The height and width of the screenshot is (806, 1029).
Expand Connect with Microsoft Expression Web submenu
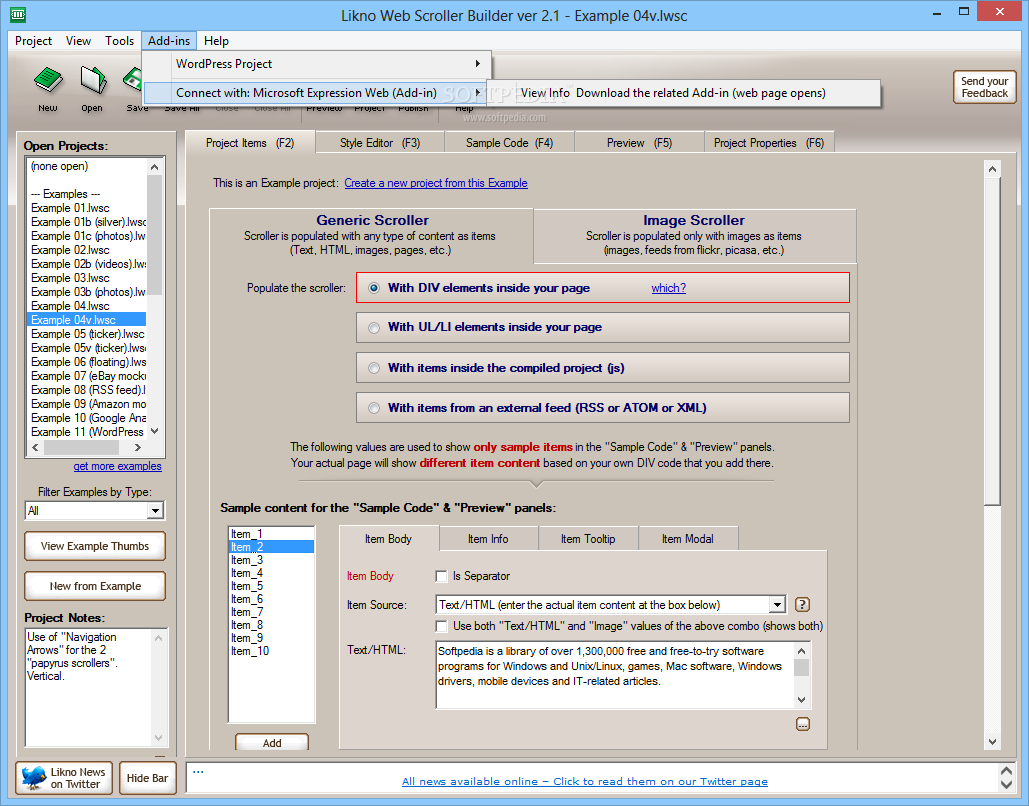click(x=315, y=93)
